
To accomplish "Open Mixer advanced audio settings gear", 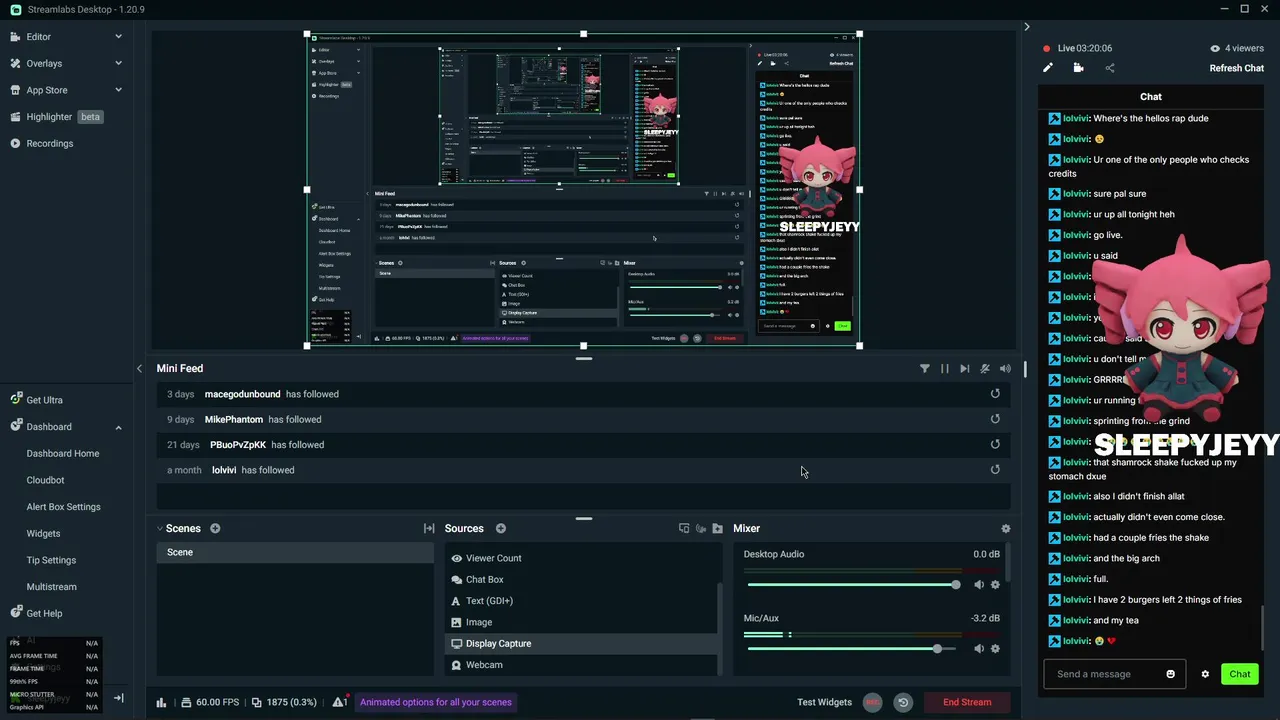I will pyautogui.click(x=1005, y=528).
